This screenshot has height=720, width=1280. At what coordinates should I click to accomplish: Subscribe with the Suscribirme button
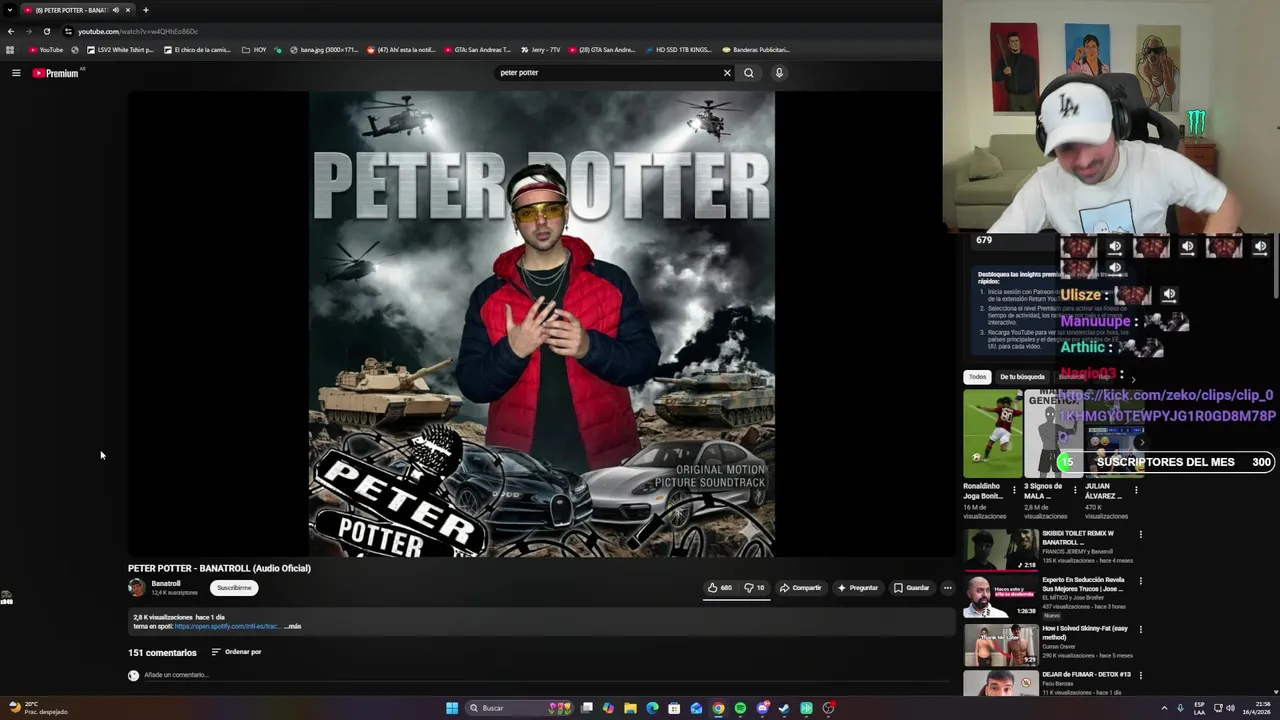(234, 588)
